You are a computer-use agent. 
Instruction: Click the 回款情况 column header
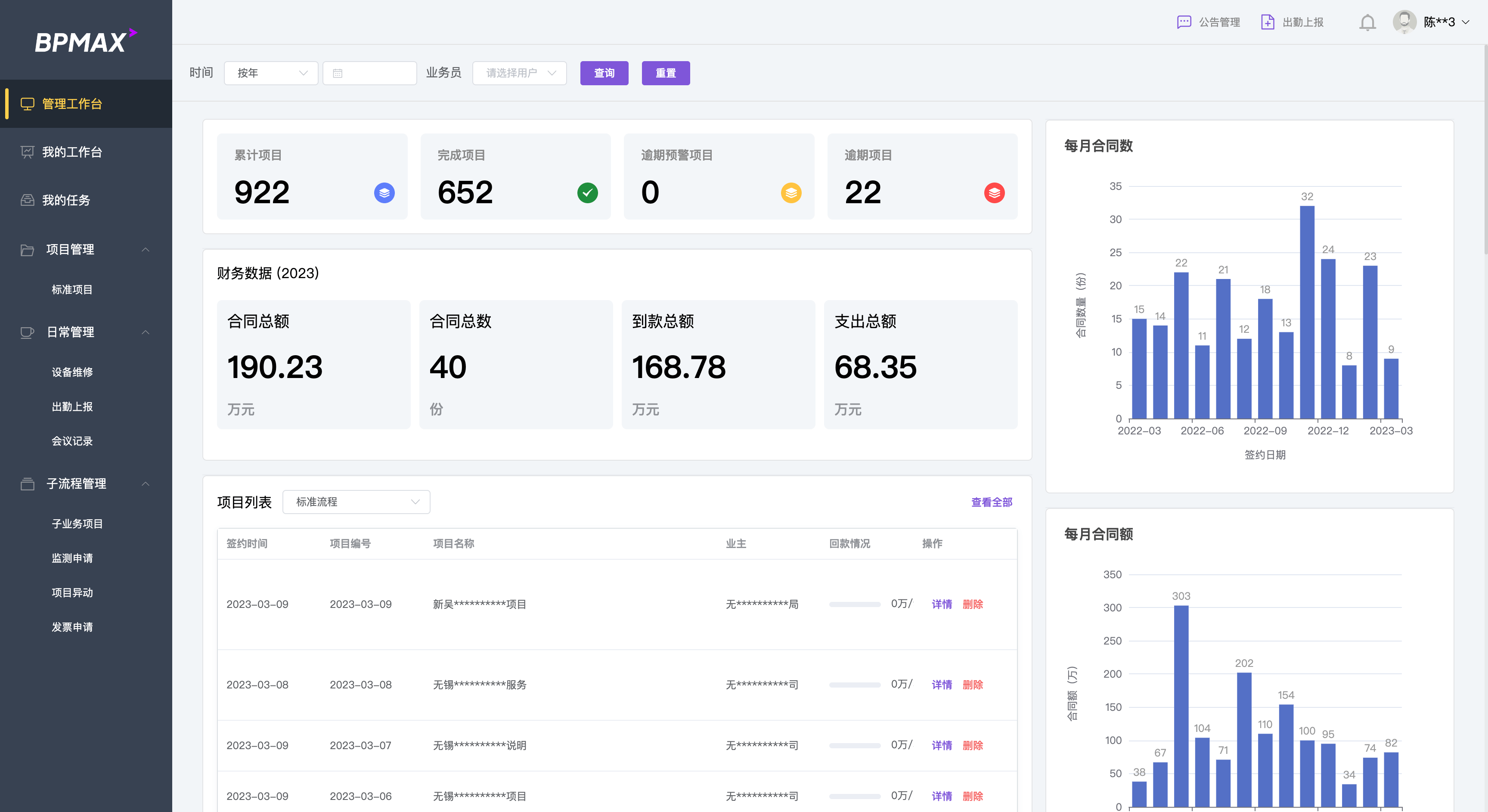click(x=850, y=543)
